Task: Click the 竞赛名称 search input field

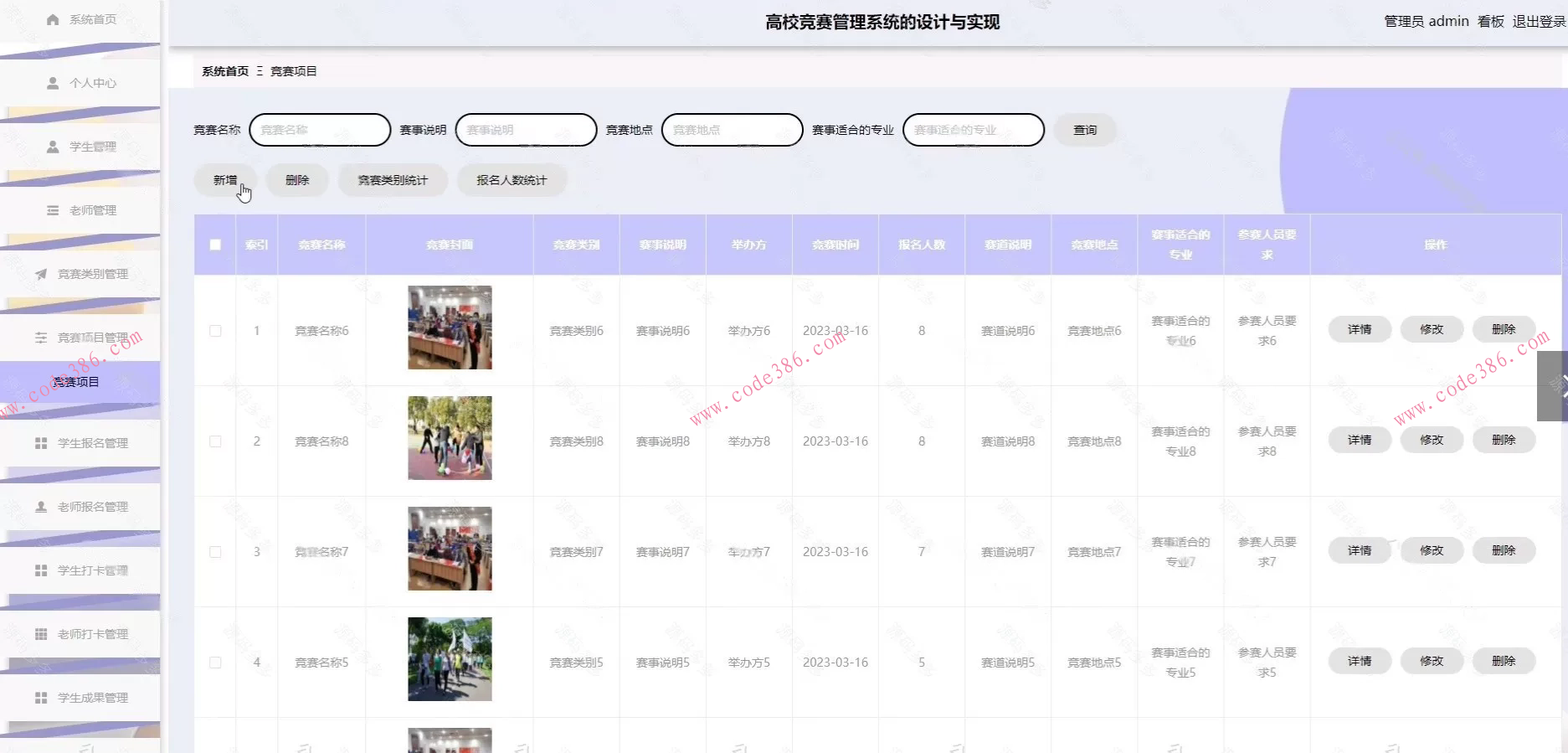Action: point(320,130)
